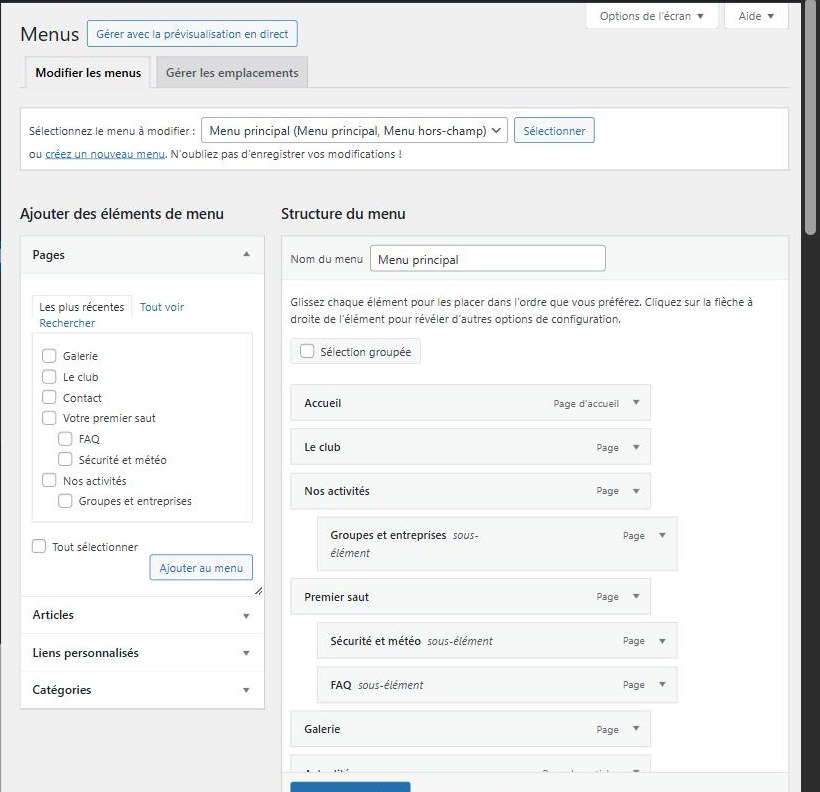Select the Premier saut menu item bar
This screenshot has width=820, height=792.
470,596
